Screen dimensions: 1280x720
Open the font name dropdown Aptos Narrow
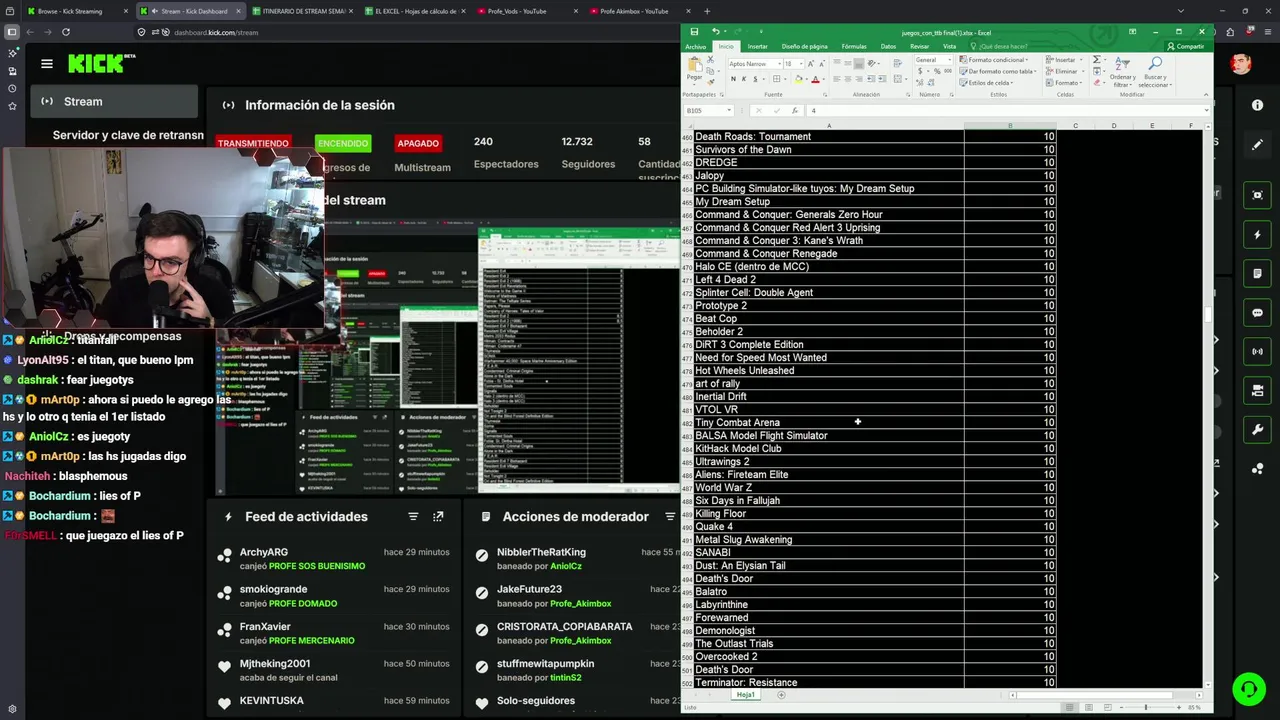coord(780,64)
